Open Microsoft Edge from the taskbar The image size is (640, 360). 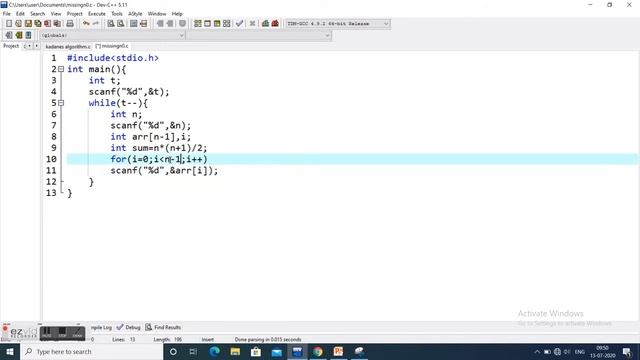[214, 351]
